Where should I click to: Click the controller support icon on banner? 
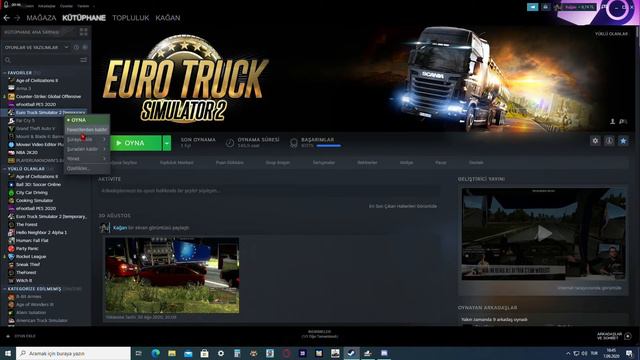[x=623, y=121]
